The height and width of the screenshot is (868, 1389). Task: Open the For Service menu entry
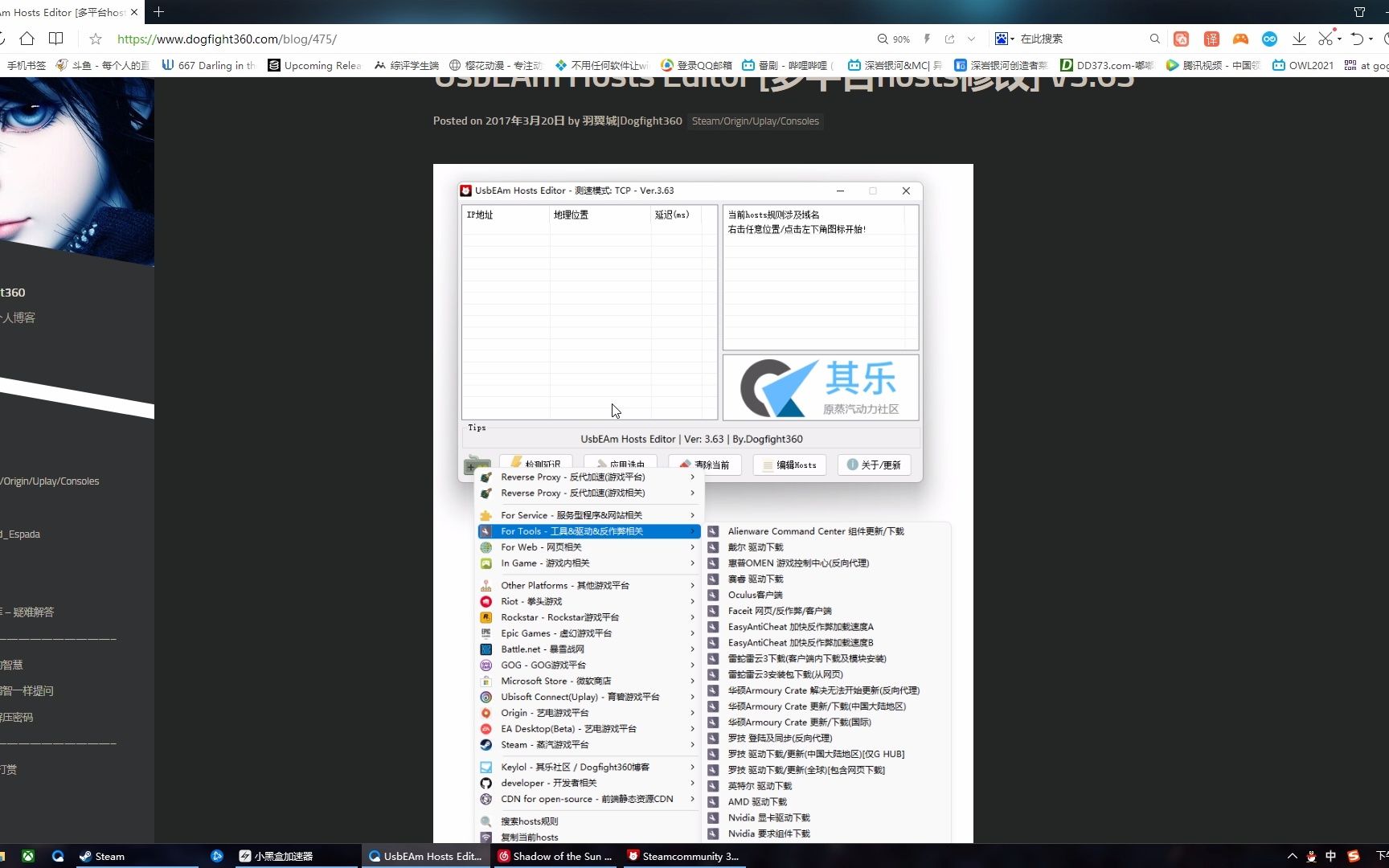(x=589, y=515)
